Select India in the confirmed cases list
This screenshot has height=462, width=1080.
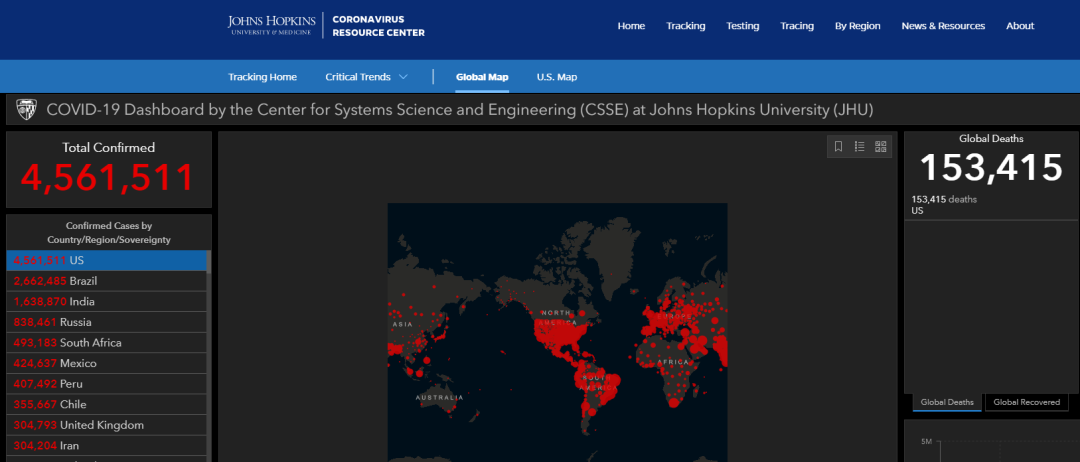pos(106,302)
